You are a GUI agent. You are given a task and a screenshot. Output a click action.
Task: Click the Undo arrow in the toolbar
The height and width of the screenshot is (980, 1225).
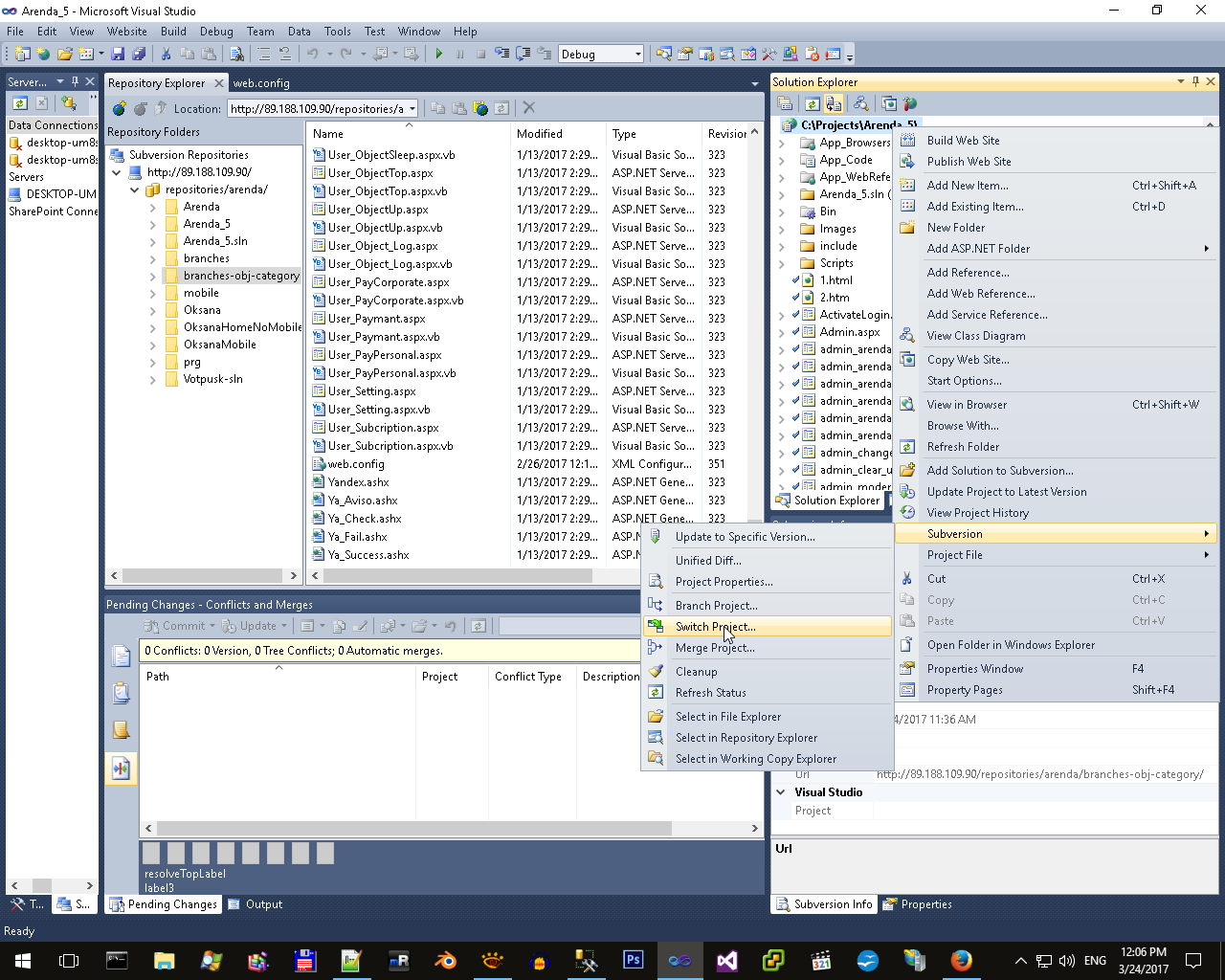(x=312, y=54)
